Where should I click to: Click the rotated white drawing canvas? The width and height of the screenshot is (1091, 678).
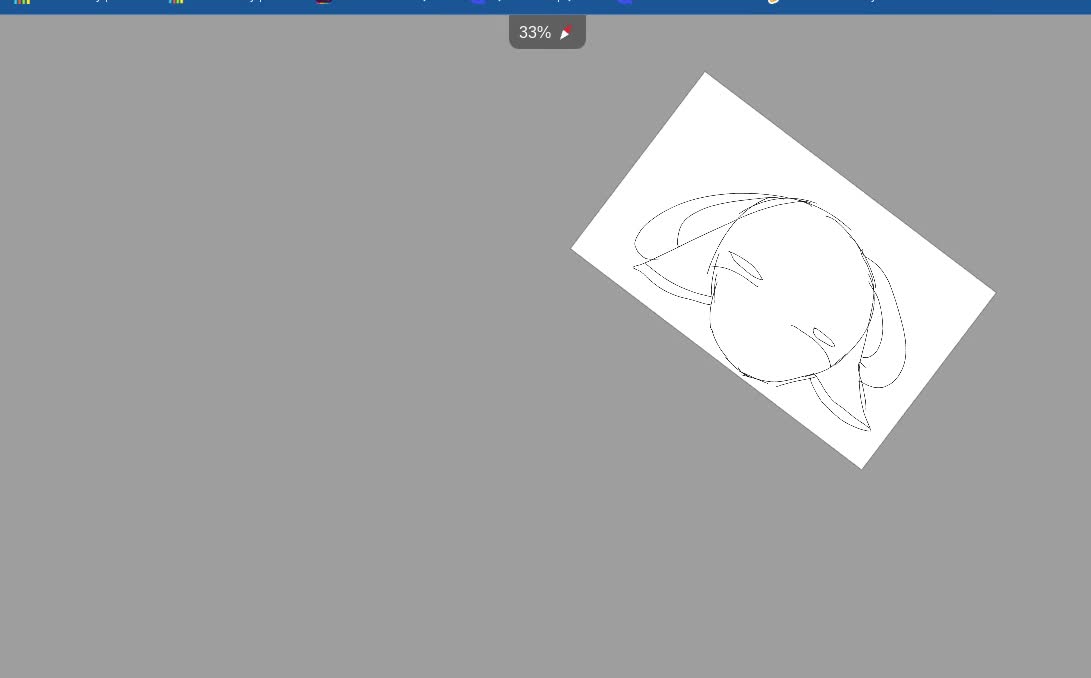coord(783,270)
